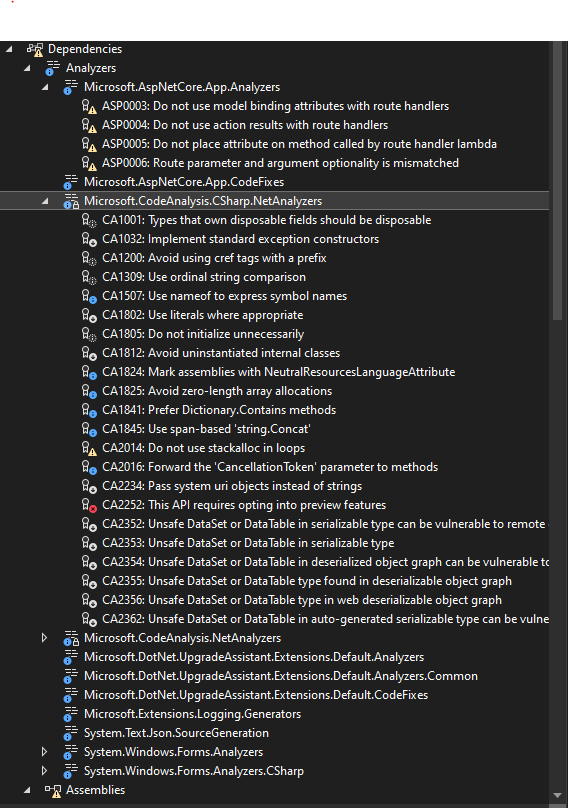
Task: Select CA2356 web deserializable object graph
Action: point(302,600)
